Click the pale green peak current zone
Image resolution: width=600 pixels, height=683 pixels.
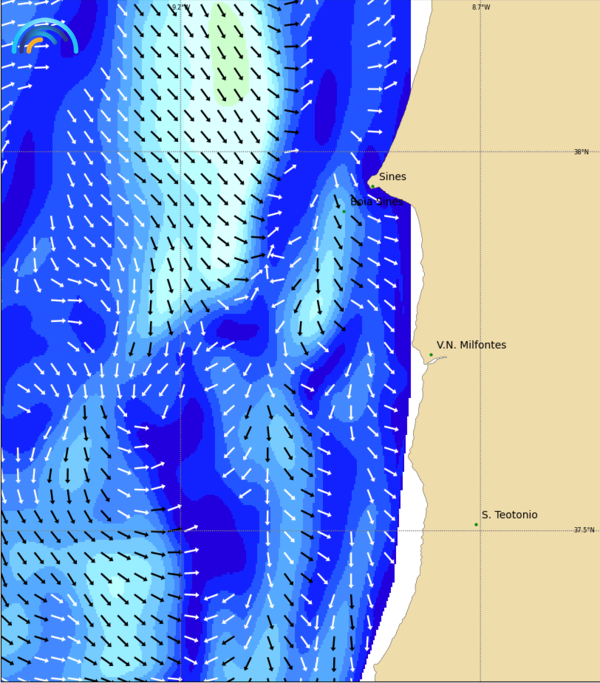click(x=229, y=55)
